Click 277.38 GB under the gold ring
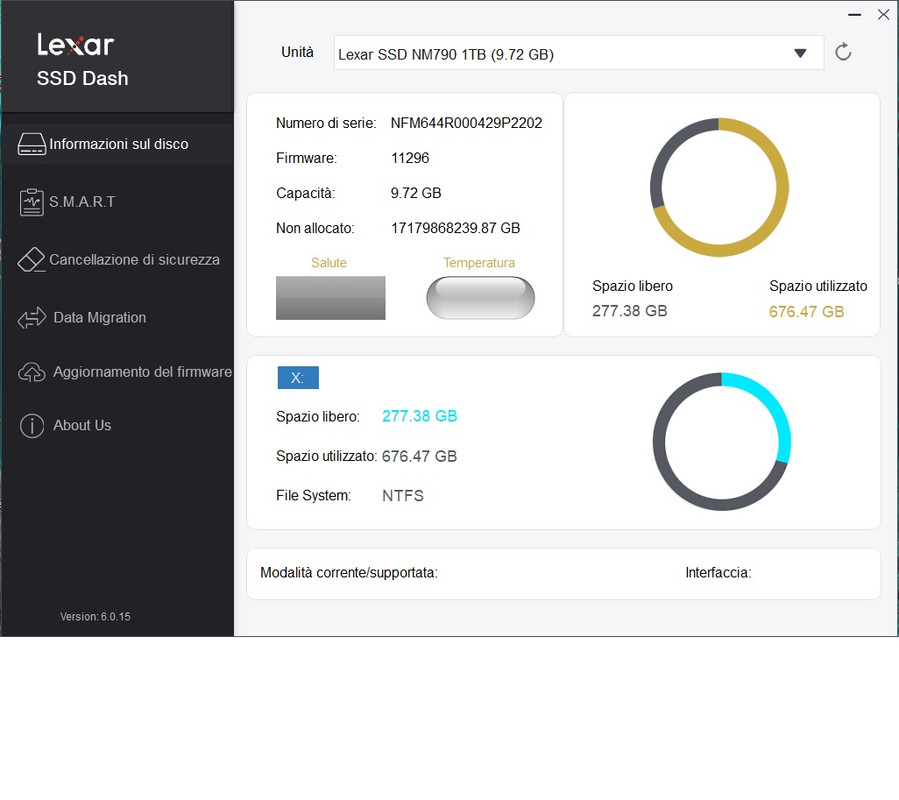Screen dimensions: 899x800 [x=630, y=311]
